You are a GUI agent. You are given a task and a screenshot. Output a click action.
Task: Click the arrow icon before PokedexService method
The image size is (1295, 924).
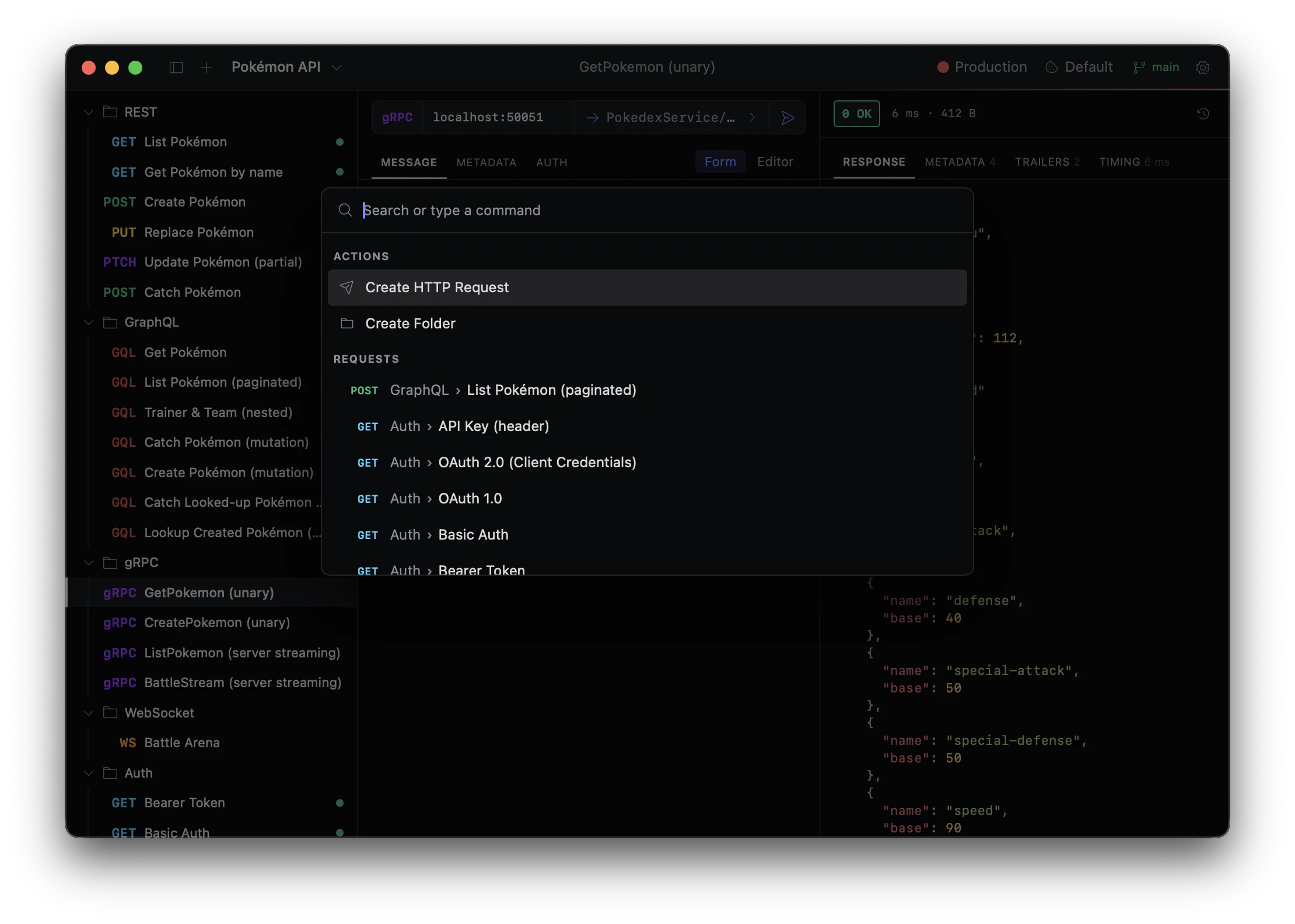pos(592,118)
